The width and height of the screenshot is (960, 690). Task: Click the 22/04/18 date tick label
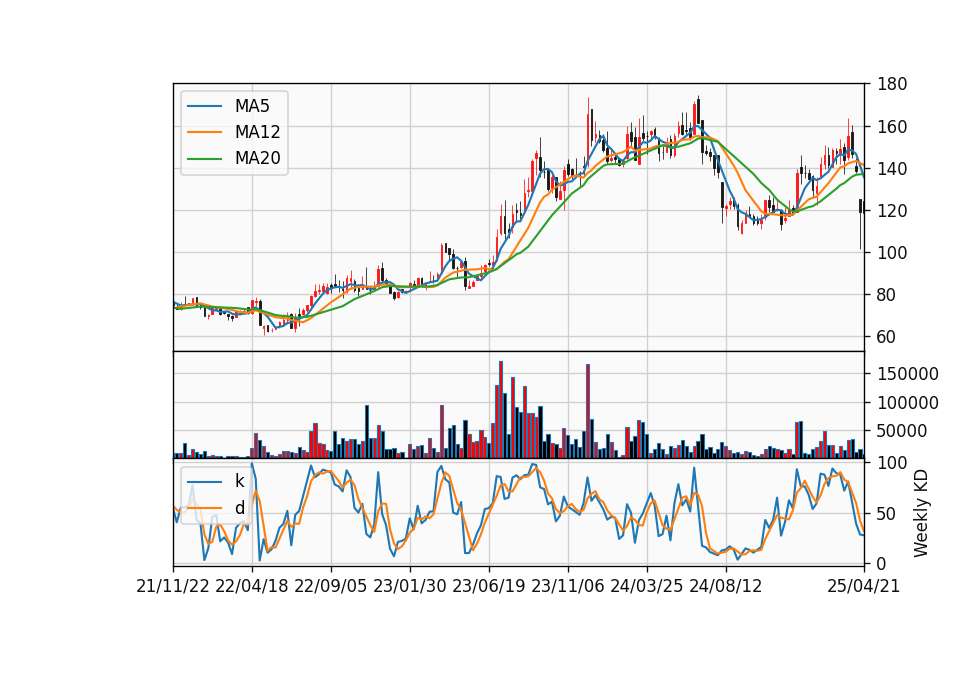point(252,587)
